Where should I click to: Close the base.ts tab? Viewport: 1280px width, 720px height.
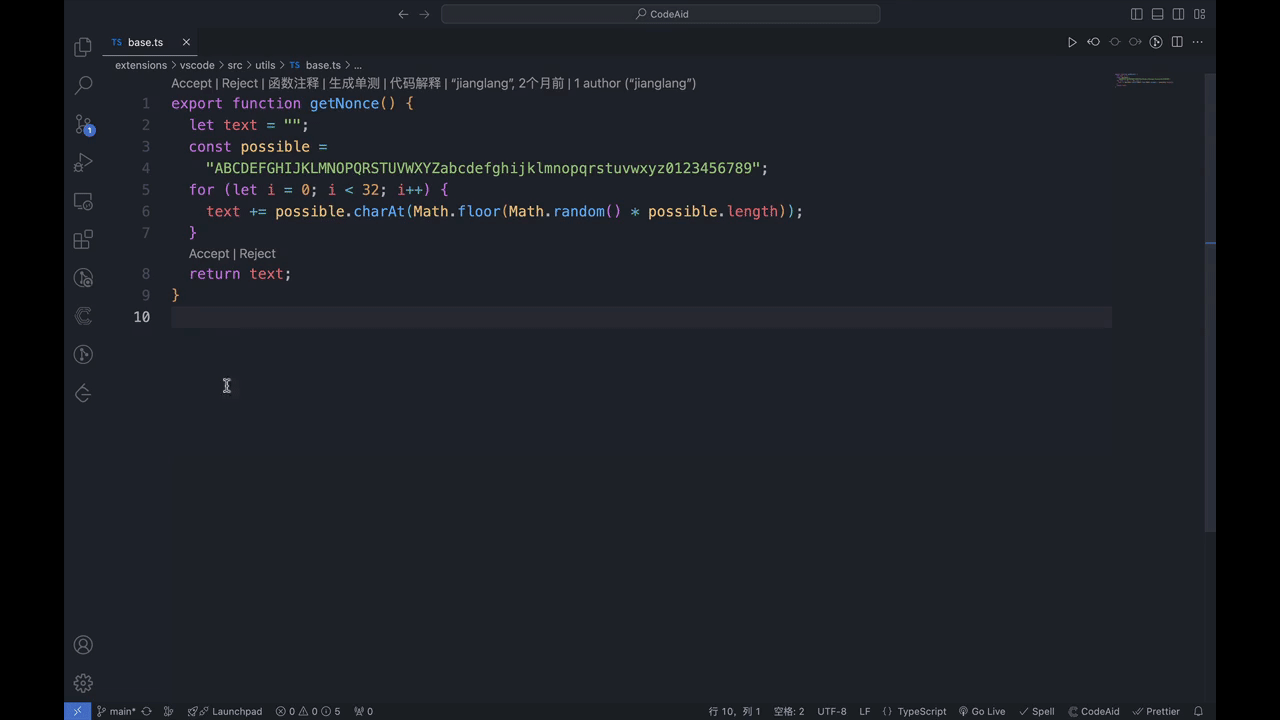[186, 42]
